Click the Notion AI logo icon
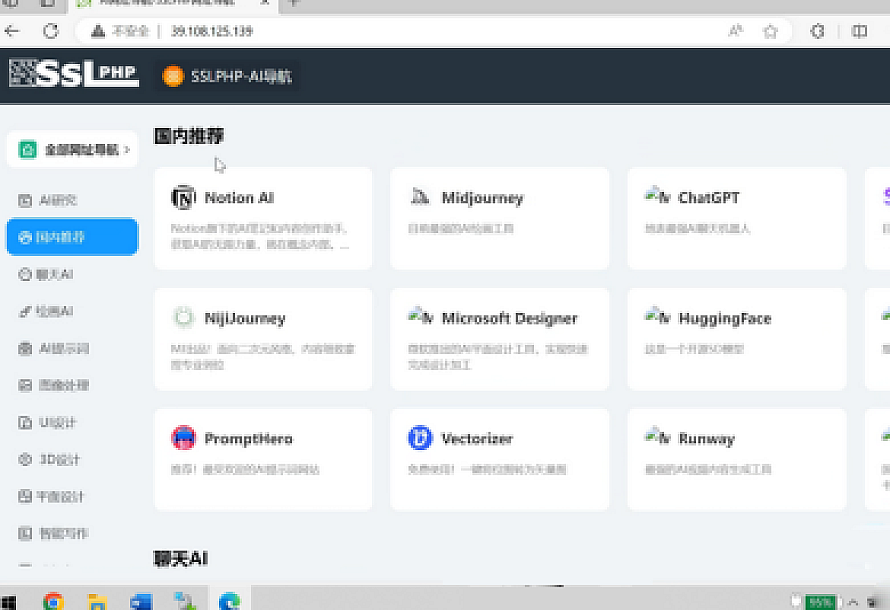890x610 pixels. click(x=184, y=198)
